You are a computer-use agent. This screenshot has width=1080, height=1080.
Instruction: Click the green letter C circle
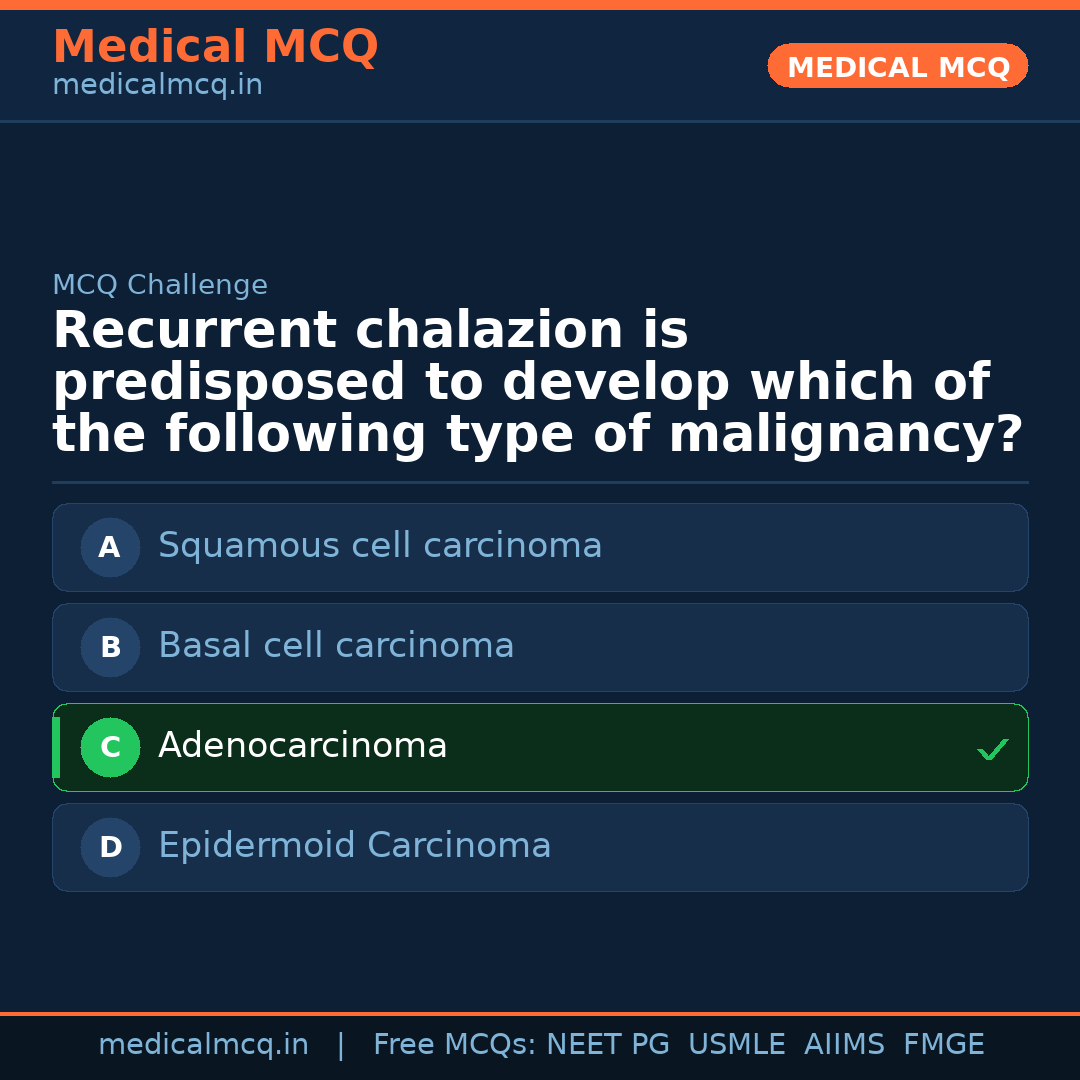coord(110,747)
